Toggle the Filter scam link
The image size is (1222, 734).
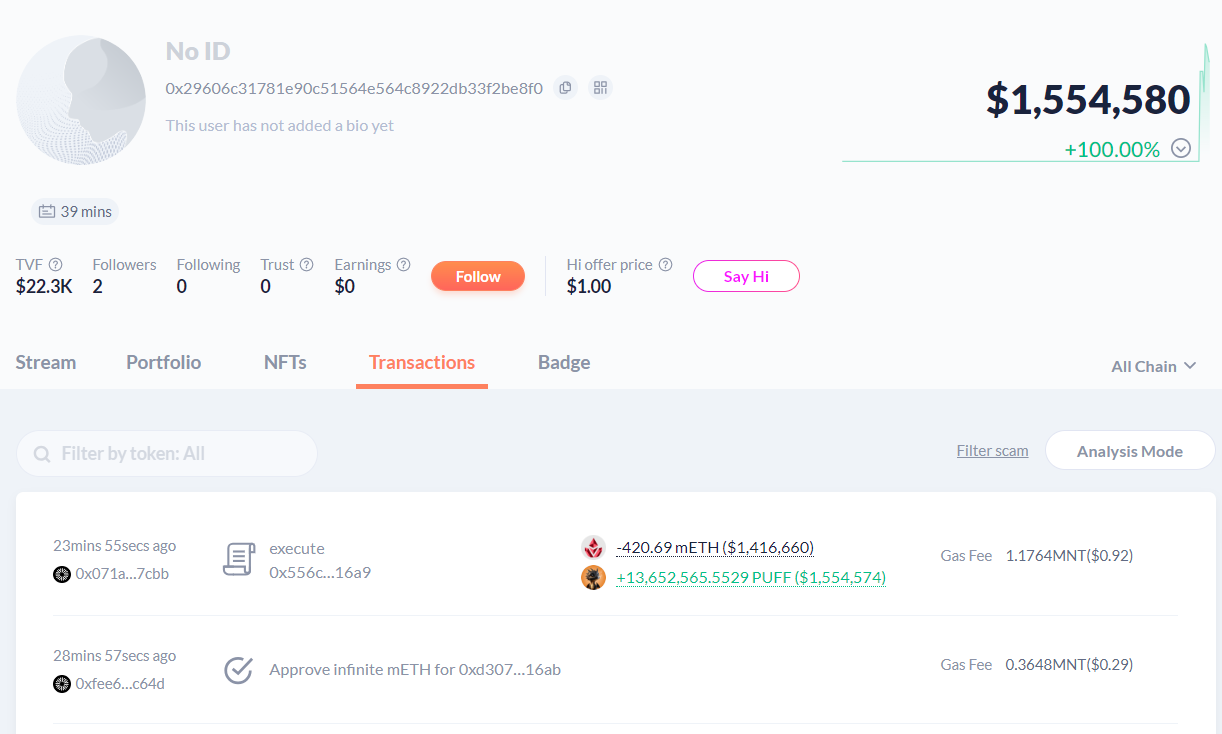tap(992, 451)
